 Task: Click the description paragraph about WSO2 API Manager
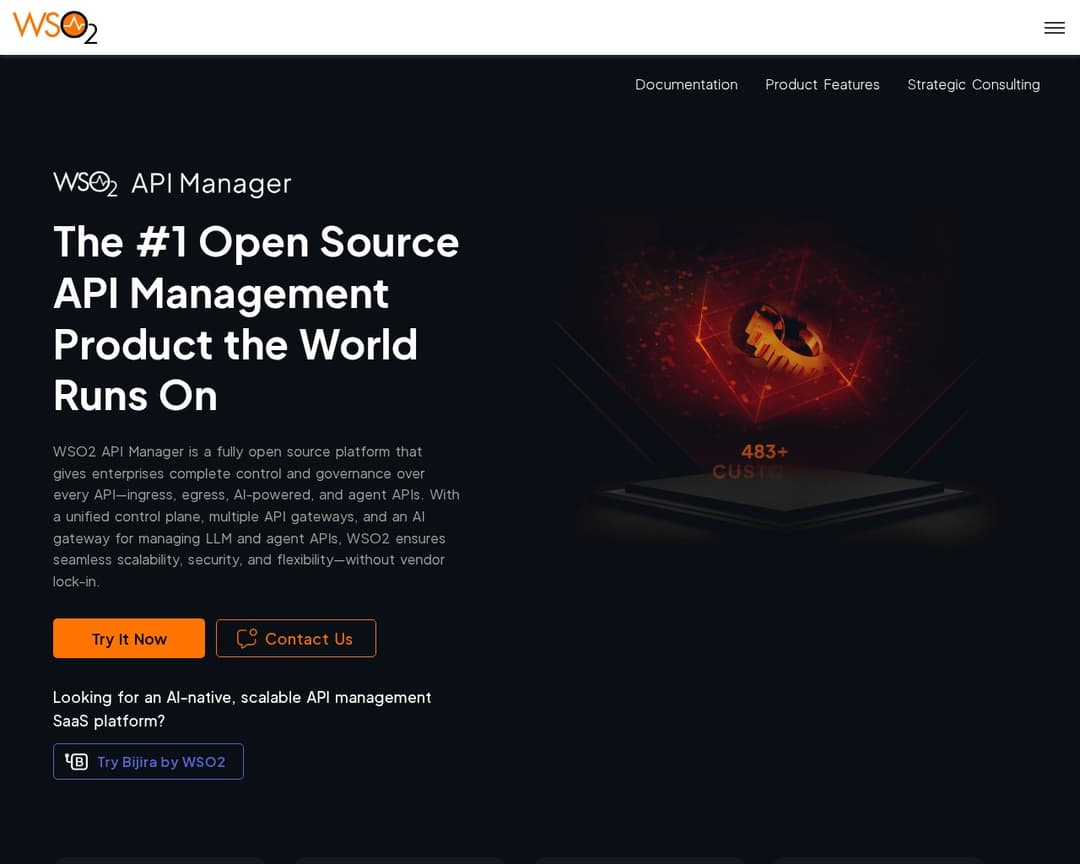(x=256, y=516)
